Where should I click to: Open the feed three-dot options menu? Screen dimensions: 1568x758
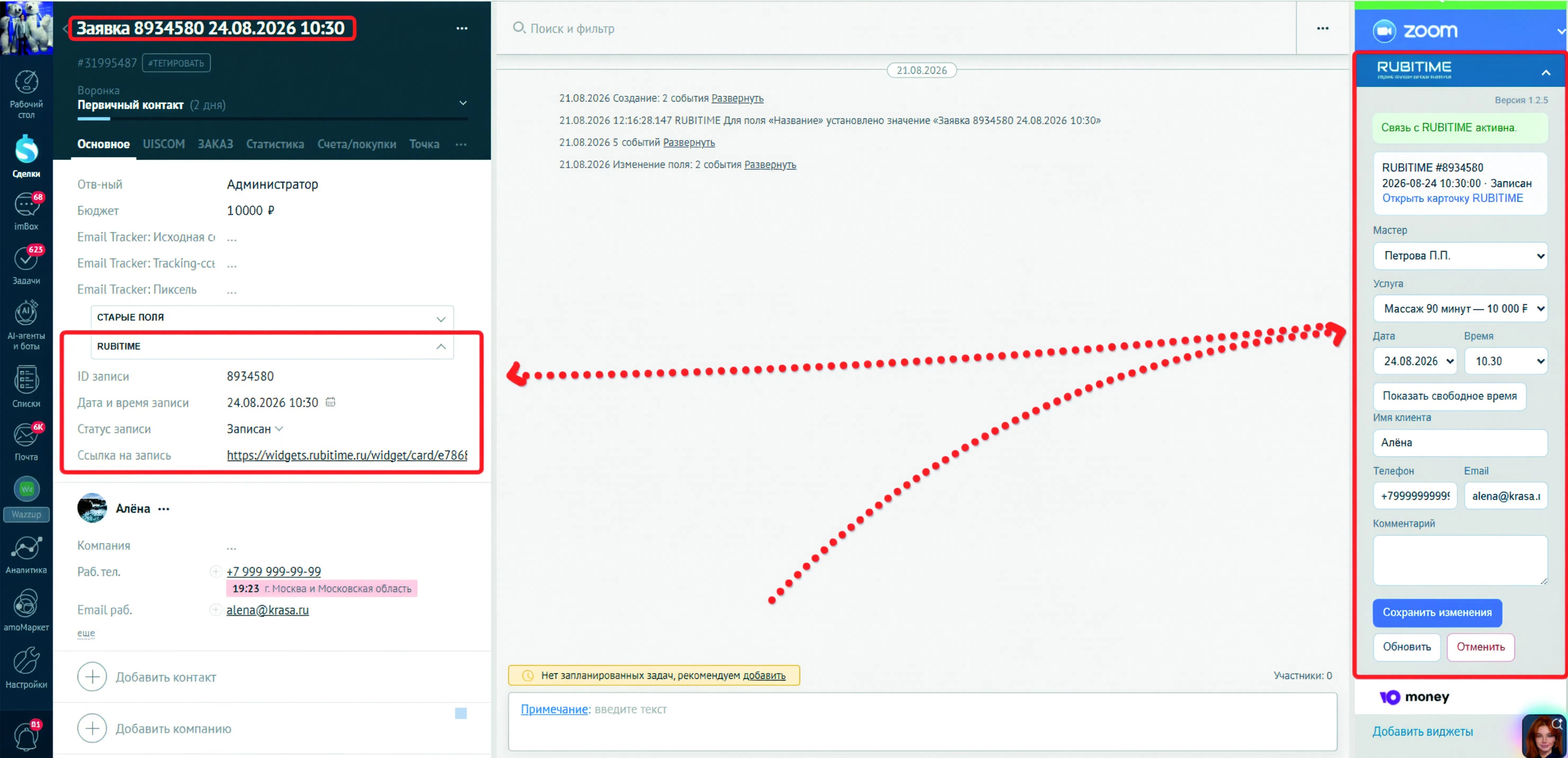point(1322,28)
